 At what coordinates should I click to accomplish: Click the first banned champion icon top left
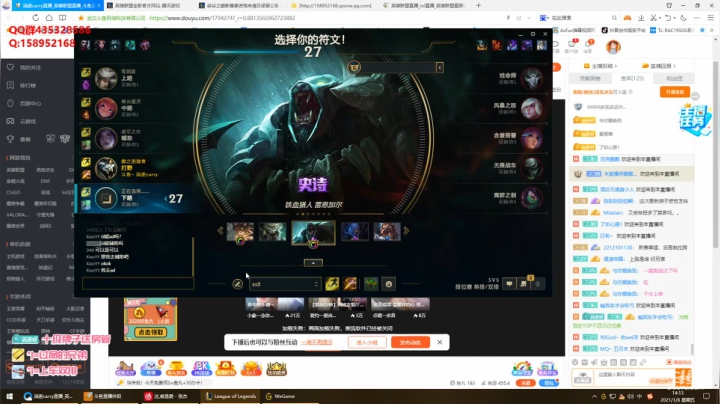(x=86, y=45)
